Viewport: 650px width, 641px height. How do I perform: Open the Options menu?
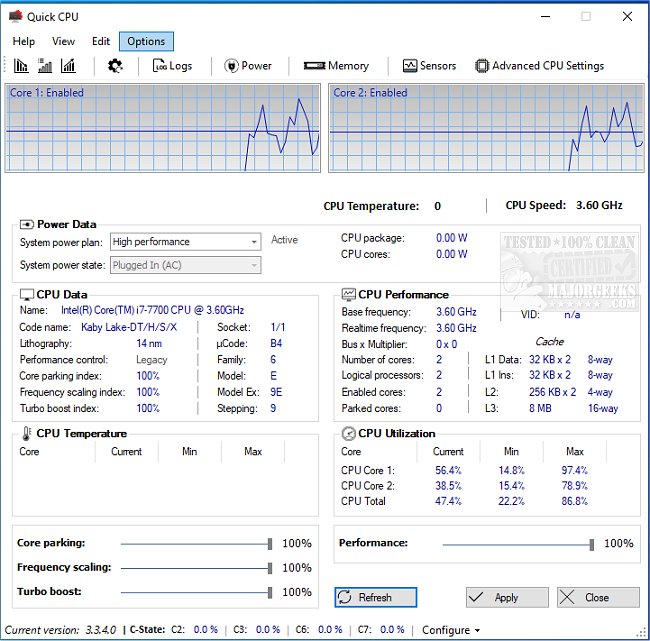146,41
